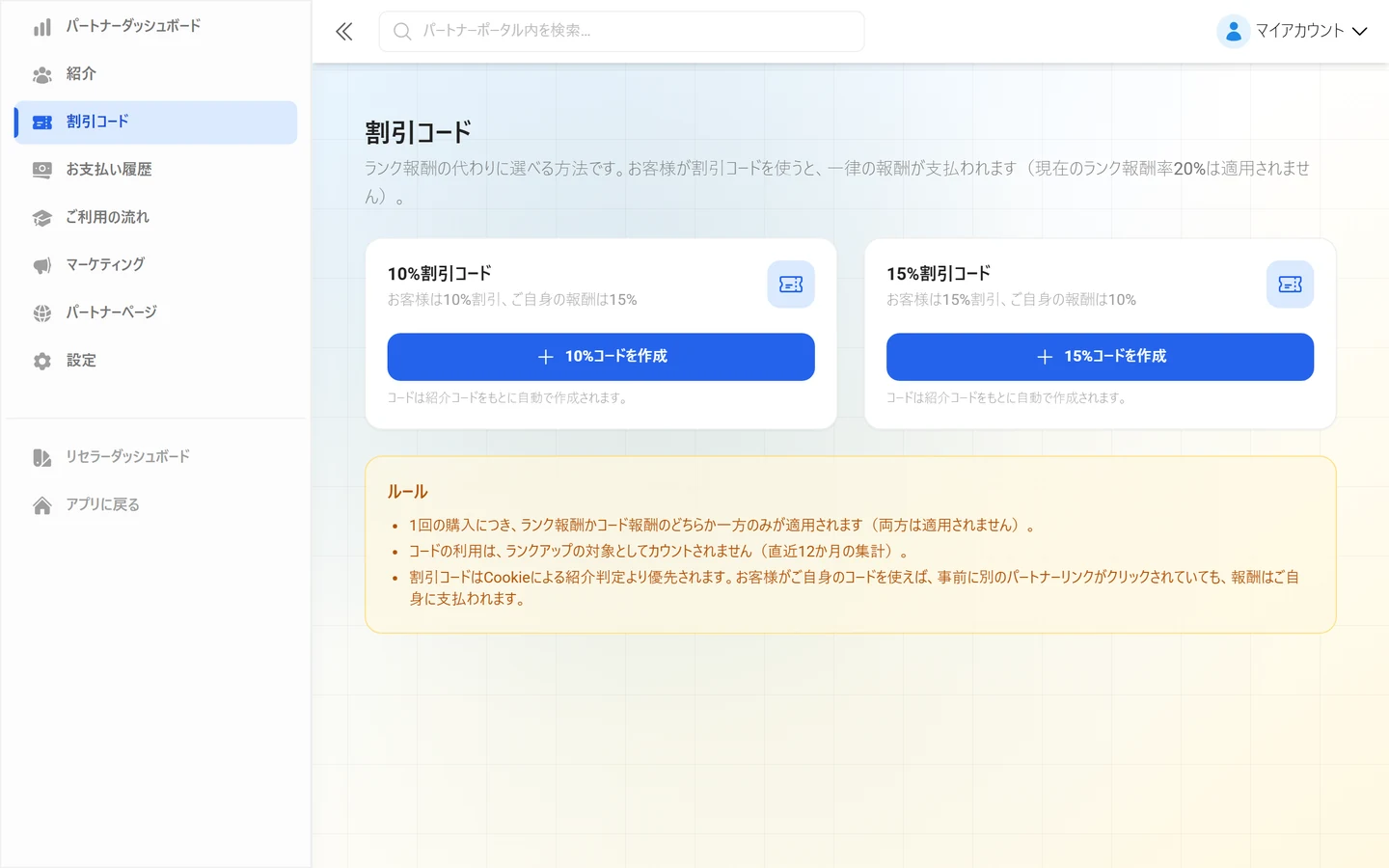Image resolution: width=1389 pixels, height=868 pixels.
Task: Click the 10%割引コード card title
Action: (x=440, y=274)
